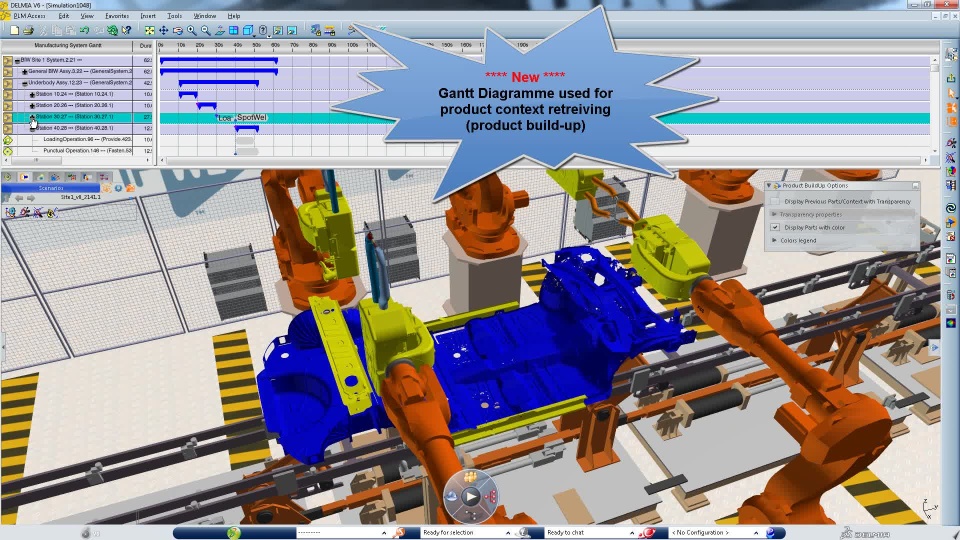
Task: Open the PLM Access menu
Action: (29, 16)
